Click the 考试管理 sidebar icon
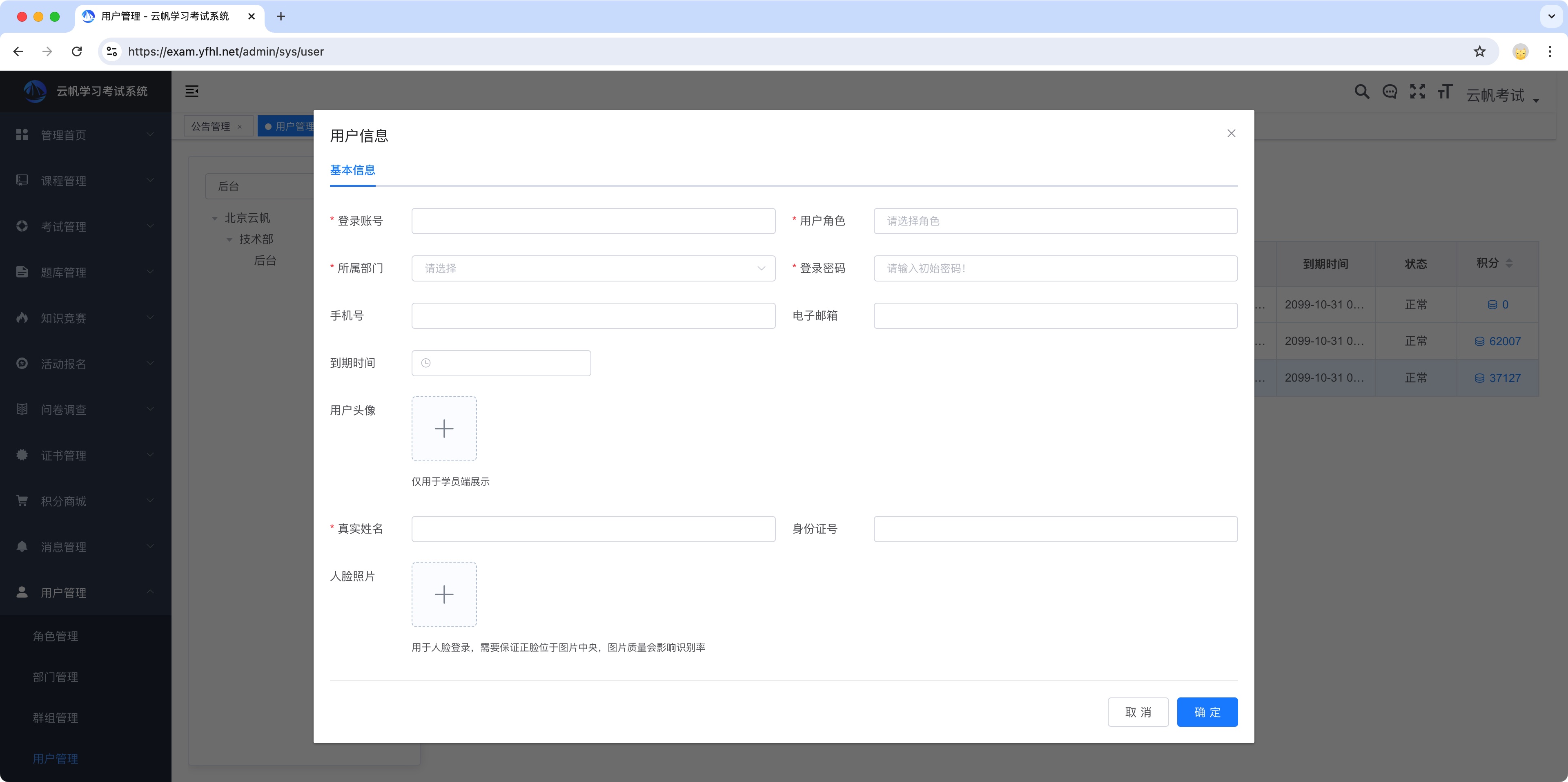The height and width of the screenshot is (782, 1568). click(x=22, y=226)
